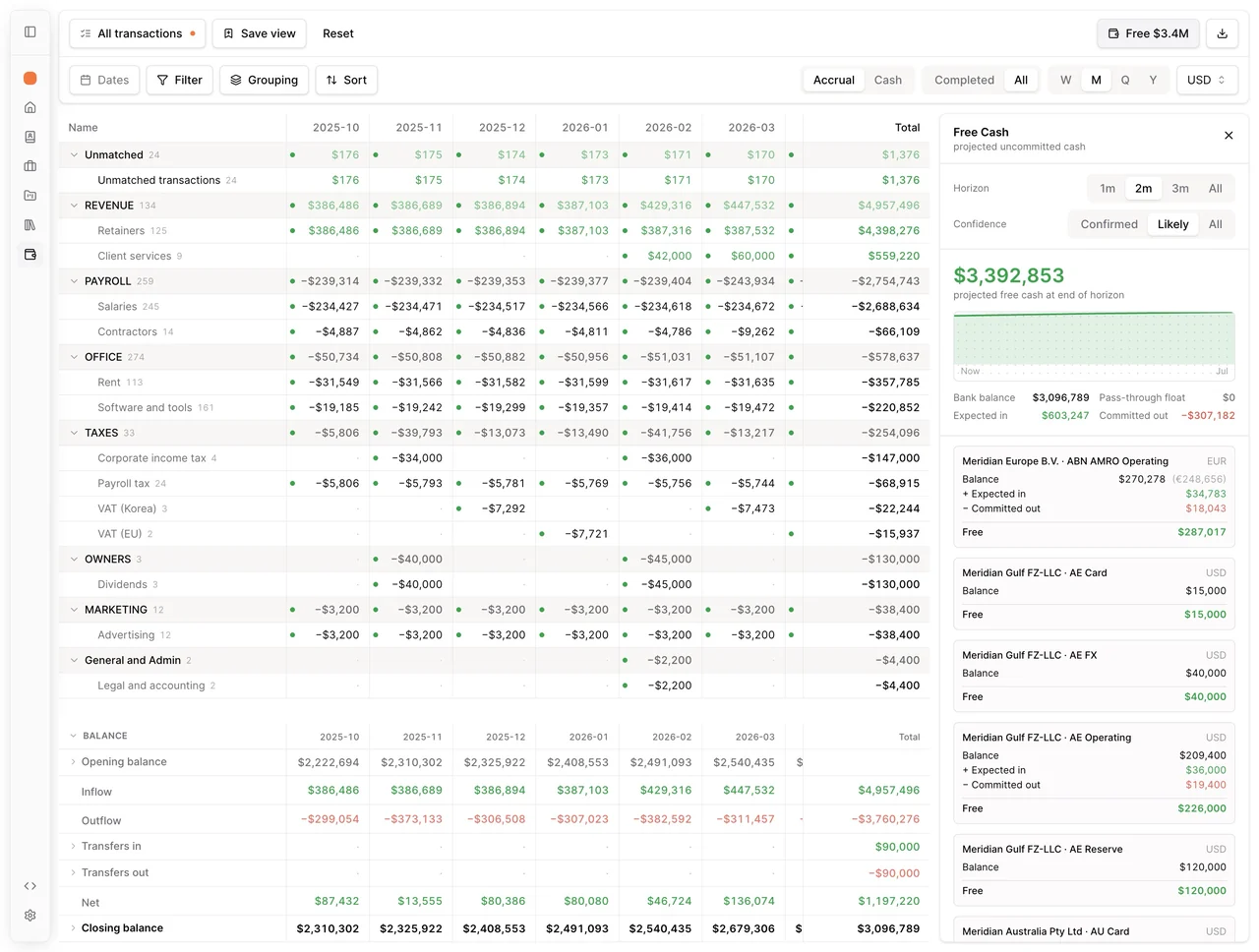Click the orange workspace logo in sidebar
The width and height of the screenshot is (1259, 952).
point(30,78)
